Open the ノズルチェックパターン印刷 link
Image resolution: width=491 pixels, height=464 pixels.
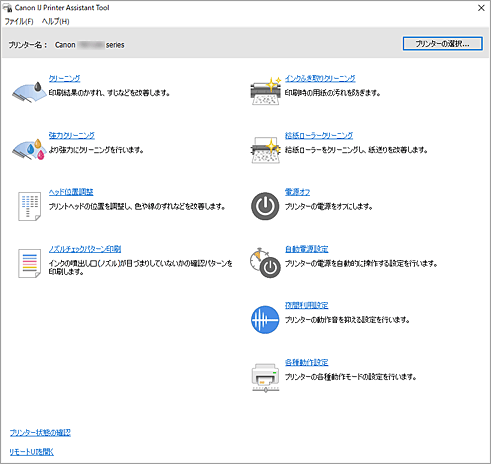click(85, 249)
